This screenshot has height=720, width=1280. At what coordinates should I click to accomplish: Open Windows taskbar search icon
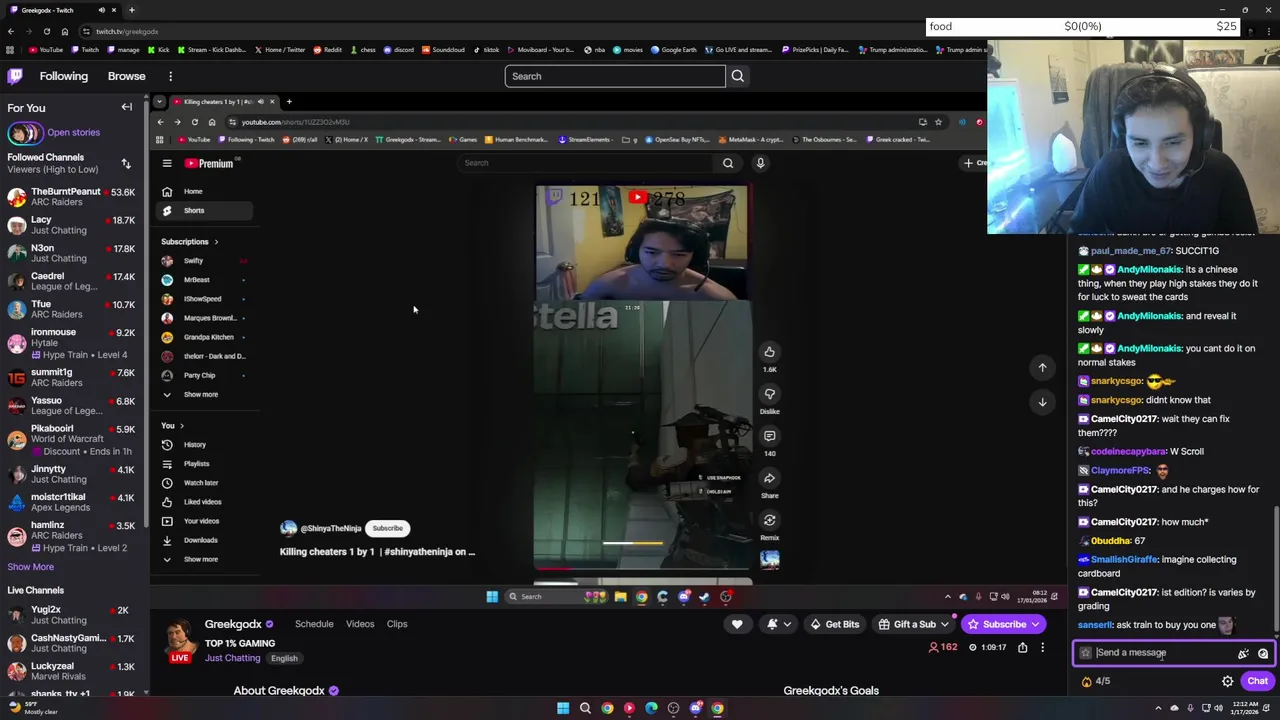[585, 708]
